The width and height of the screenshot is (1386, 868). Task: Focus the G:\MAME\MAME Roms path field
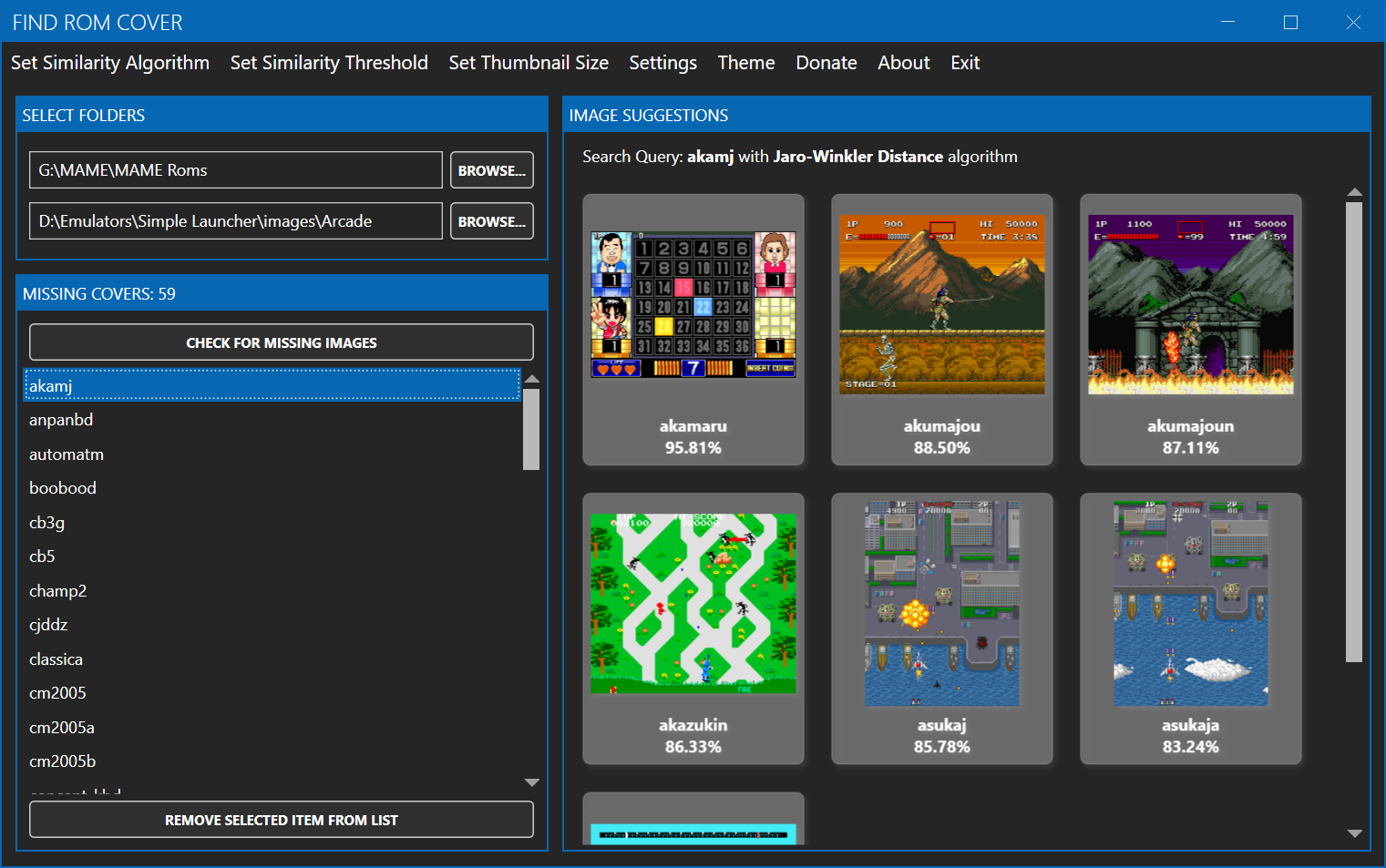pyautogui.click(x=236, y=170)
